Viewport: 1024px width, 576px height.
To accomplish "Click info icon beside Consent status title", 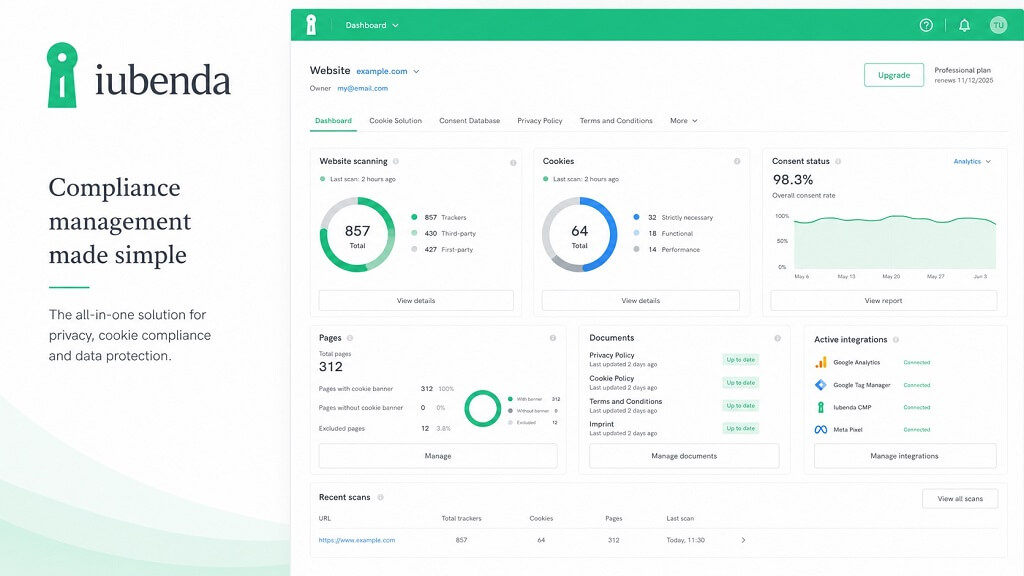I will click(x=838, y=161).
